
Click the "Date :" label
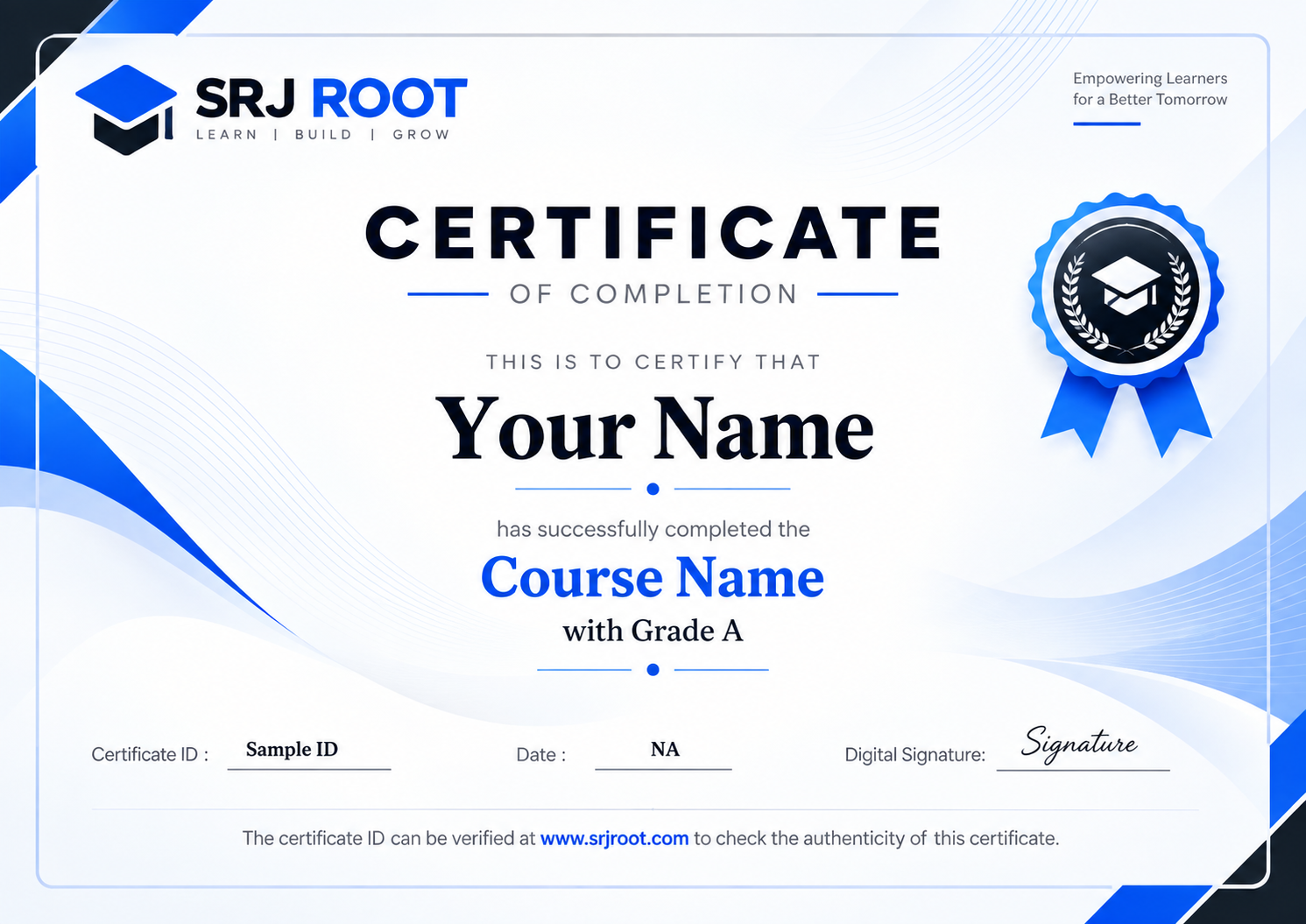(541, 755)
